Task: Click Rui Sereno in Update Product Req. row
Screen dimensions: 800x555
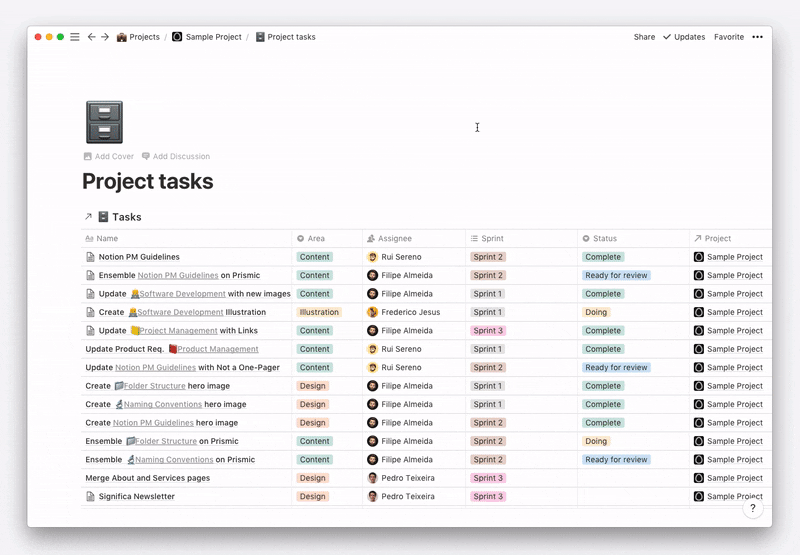Action: [x=394, y=349]
